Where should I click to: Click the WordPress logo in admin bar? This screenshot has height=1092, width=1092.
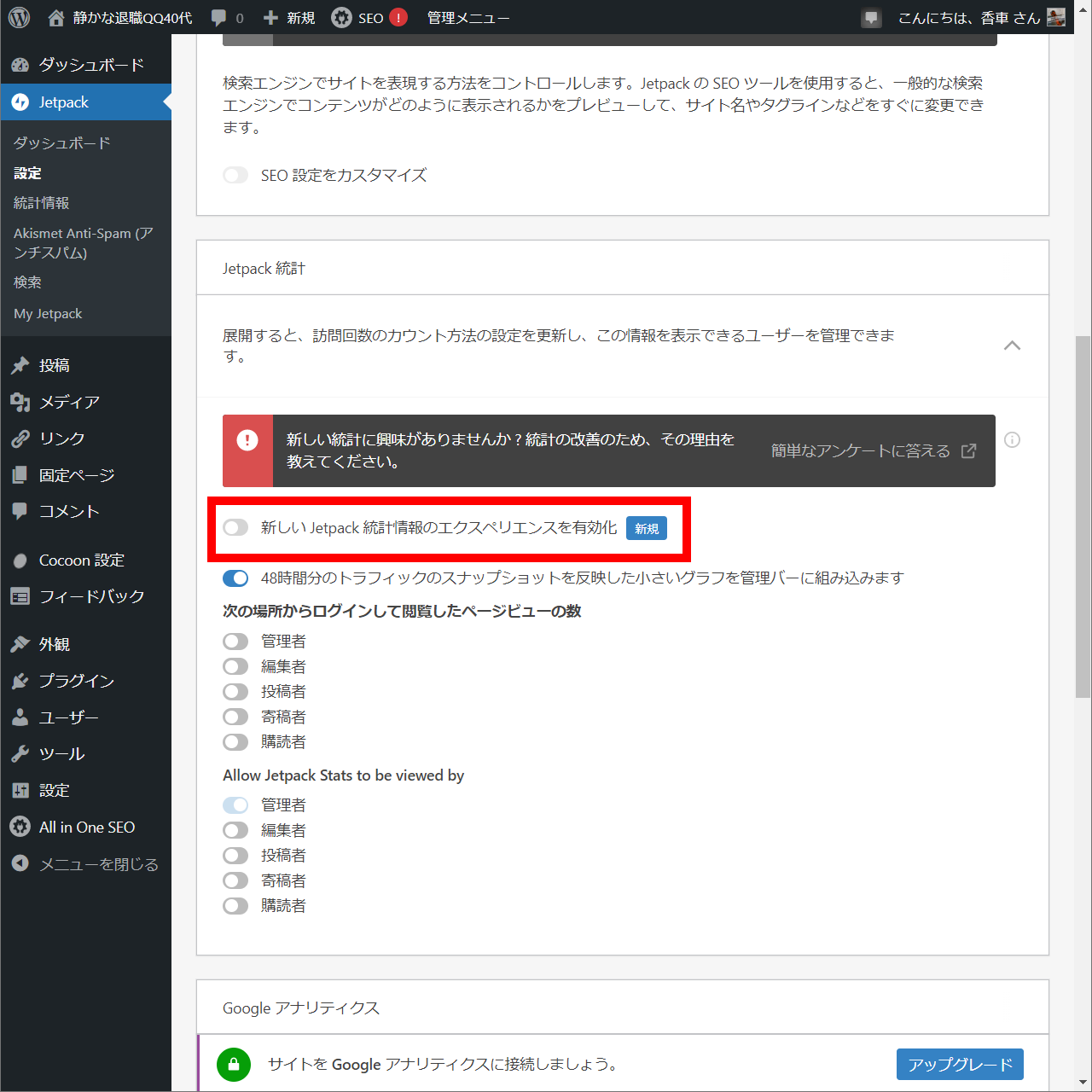point(19,17)
